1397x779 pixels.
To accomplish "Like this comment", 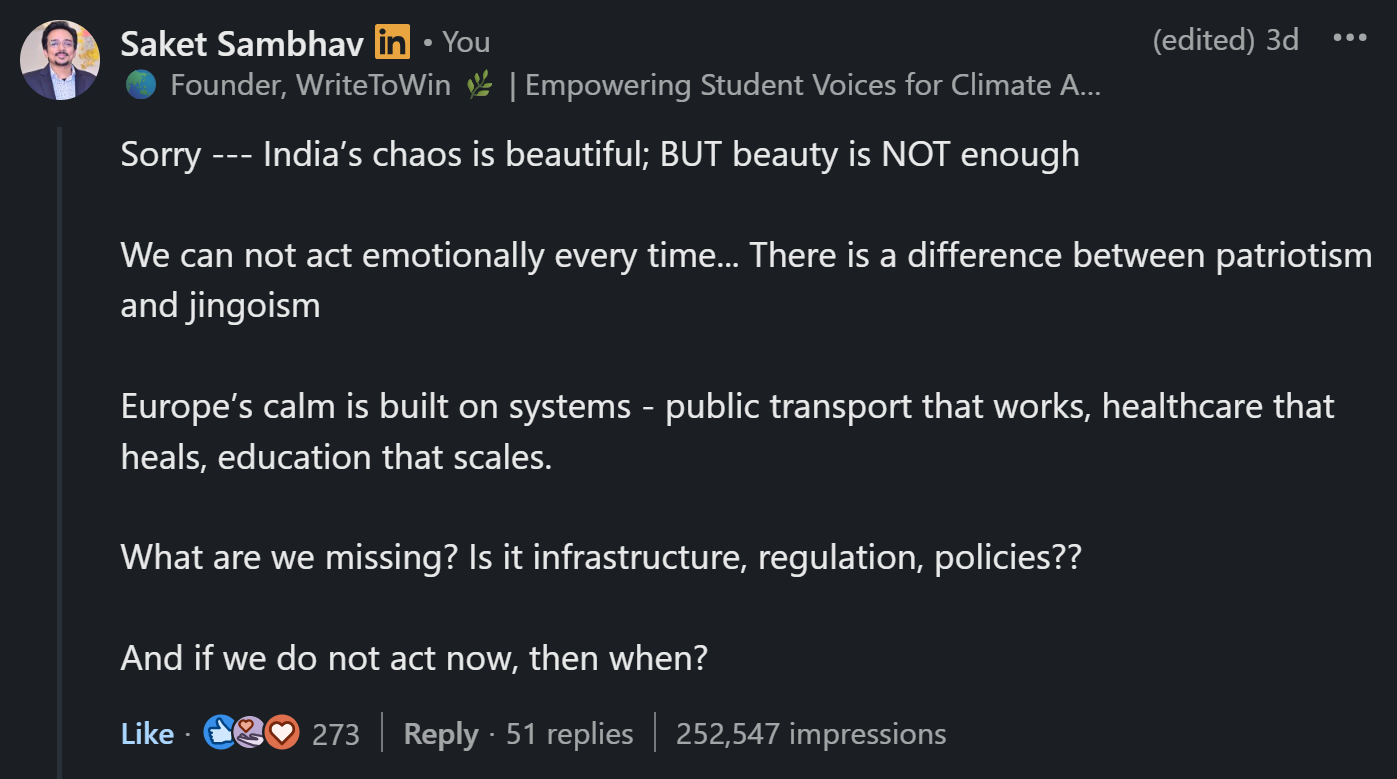I will coord(147,734).
